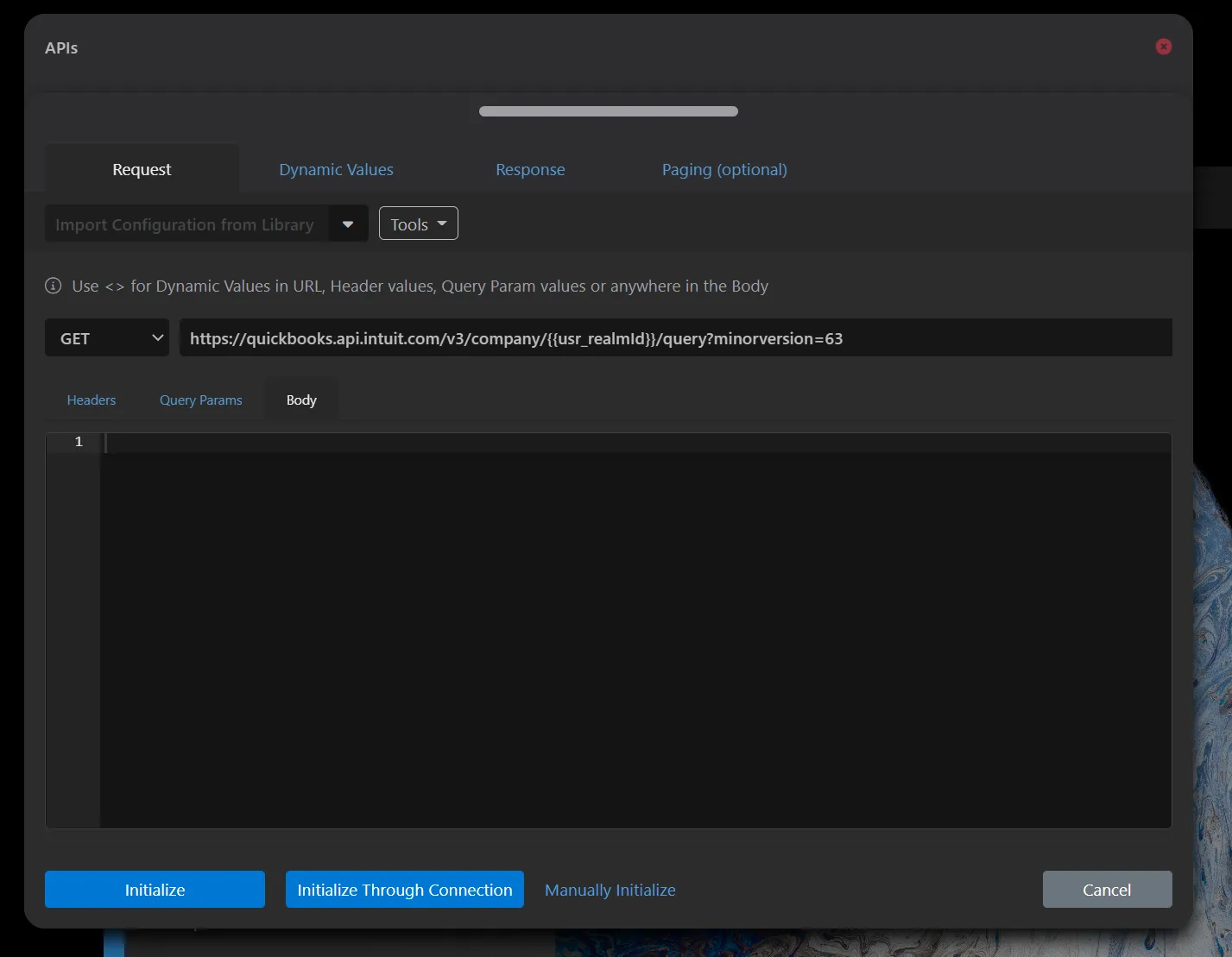Image resolution: width=1232 pixels, height=957 pixels.
Task: Follow the Manually Initialize link
Action: 610,890
